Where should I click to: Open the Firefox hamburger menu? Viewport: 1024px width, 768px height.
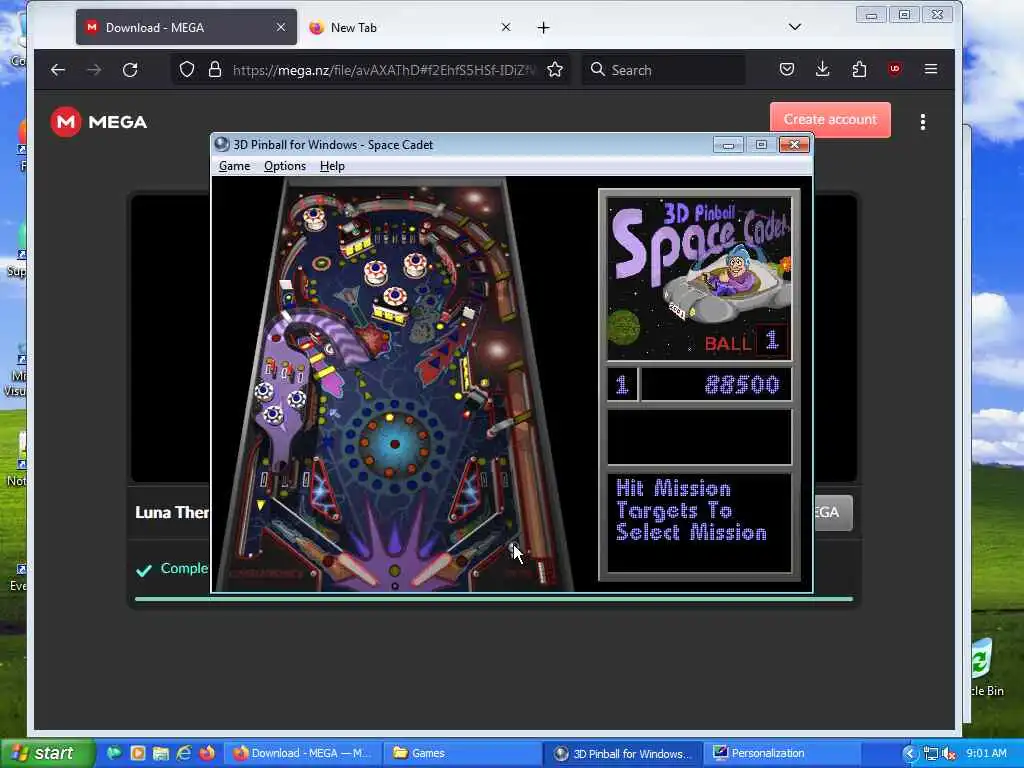[931, 69]
